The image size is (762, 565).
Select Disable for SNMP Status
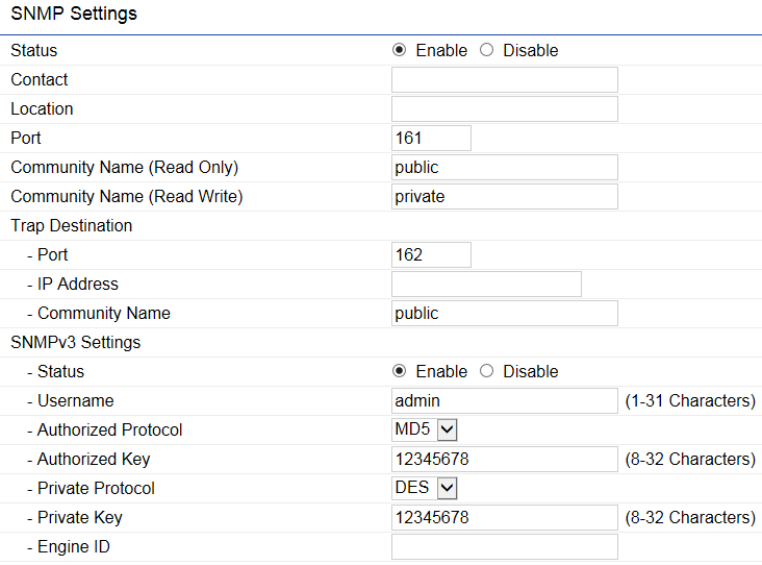tap(488, 51)
